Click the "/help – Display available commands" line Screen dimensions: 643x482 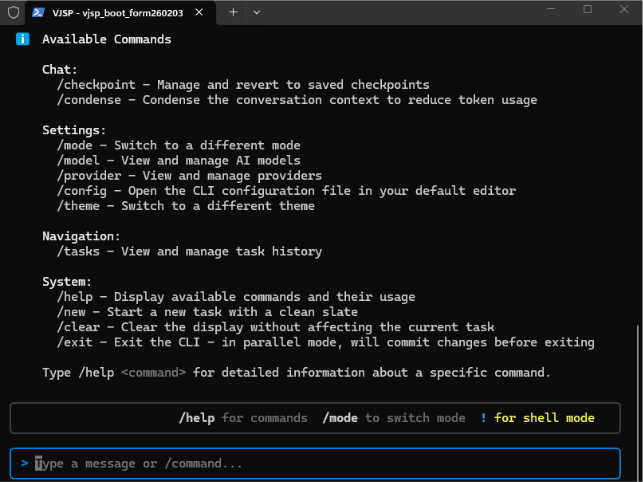point(236,297)
